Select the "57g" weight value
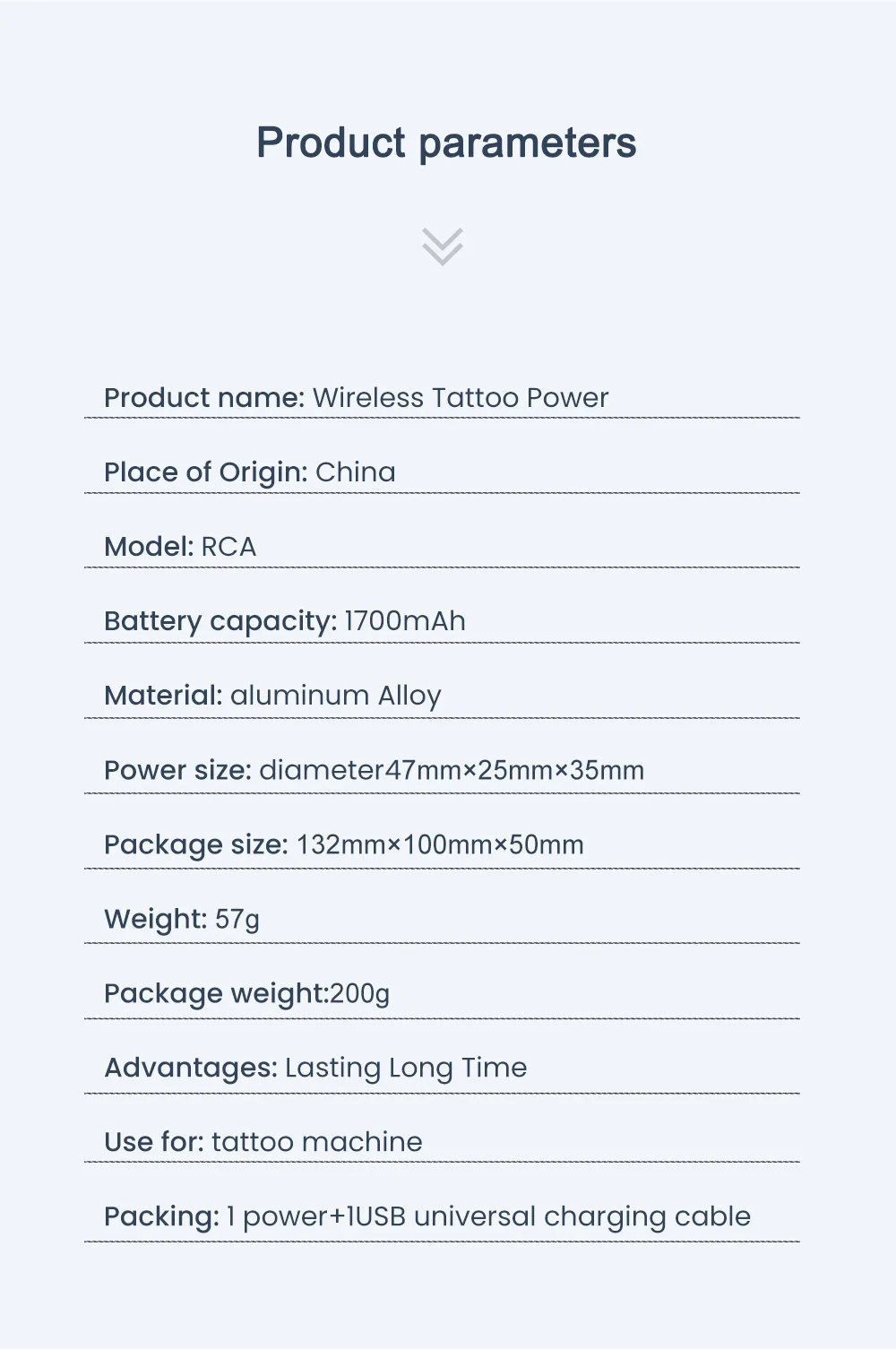Image resolution: width=896 pixels, height=1350 pixels. point(237,919)
